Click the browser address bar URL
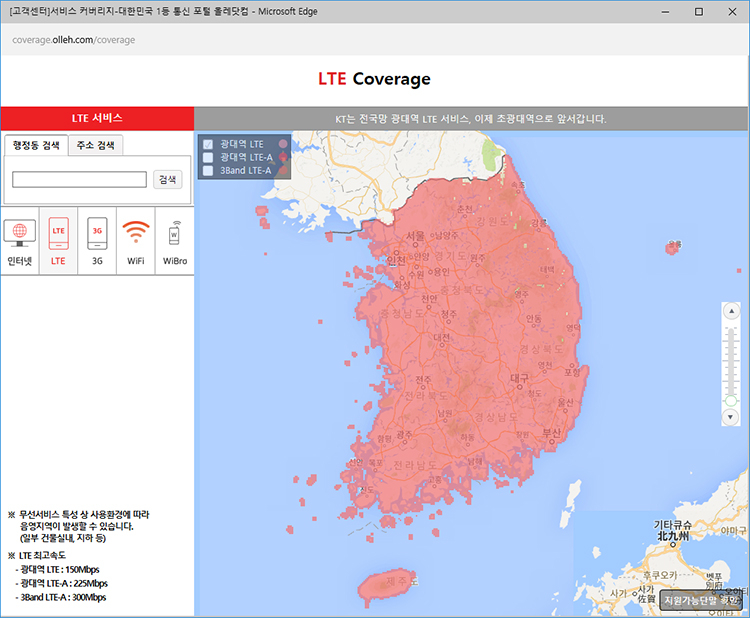Screen dimensions: 750x618 pyautogui.click(x=74, y=40)
